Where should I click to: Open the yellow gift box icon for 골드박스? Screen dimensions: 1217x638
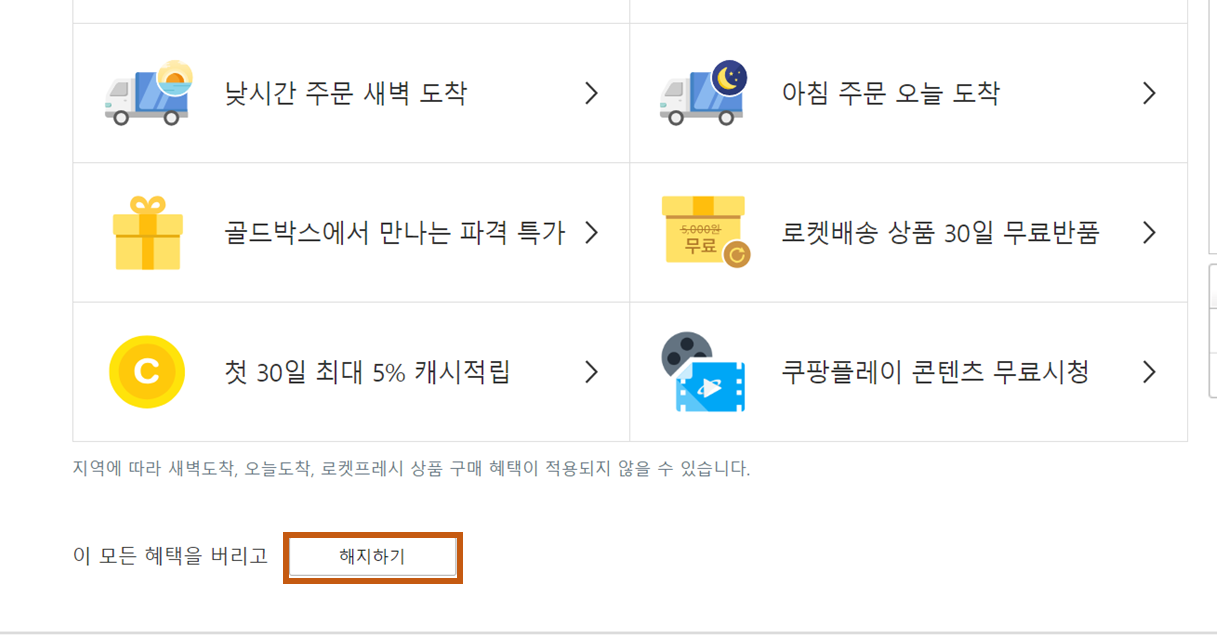point(146,231)
